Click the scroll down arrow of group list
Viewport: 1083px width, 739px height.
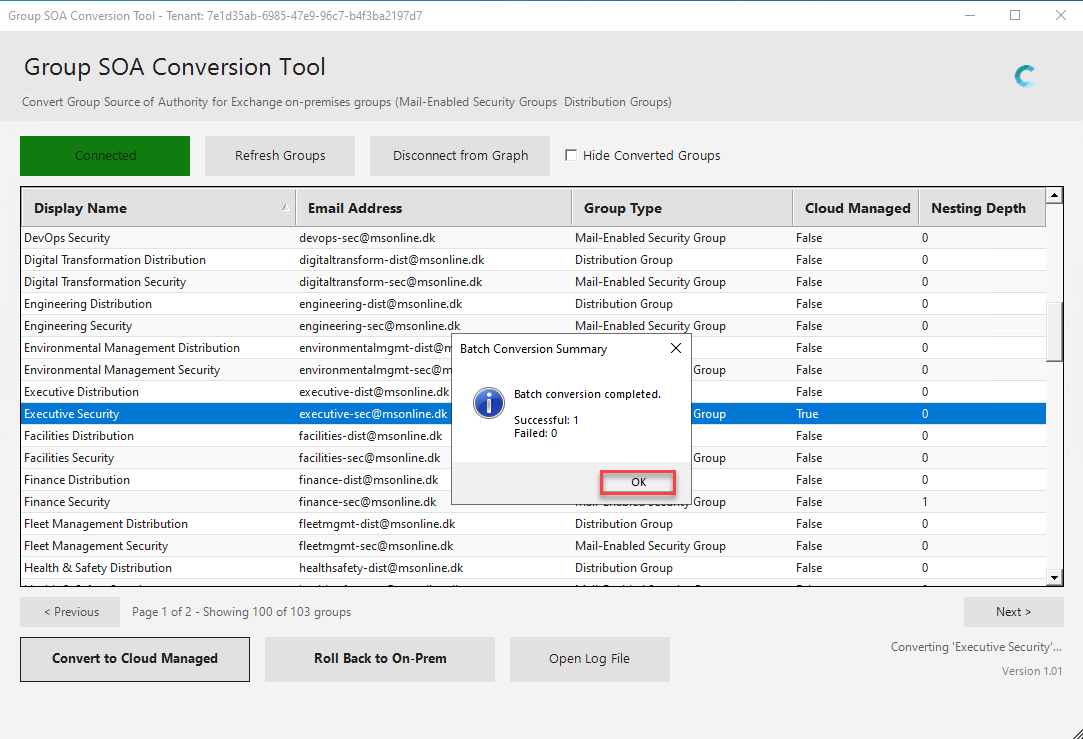[1054, 577]
